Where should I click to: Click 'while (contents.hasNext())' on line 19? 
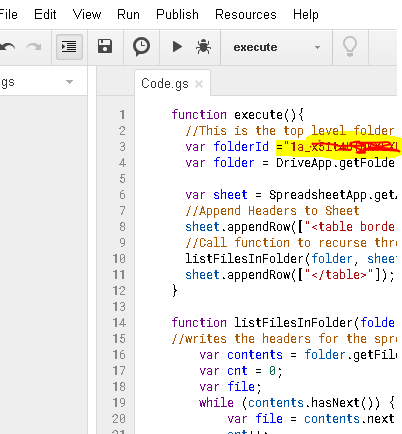(289, 403)
